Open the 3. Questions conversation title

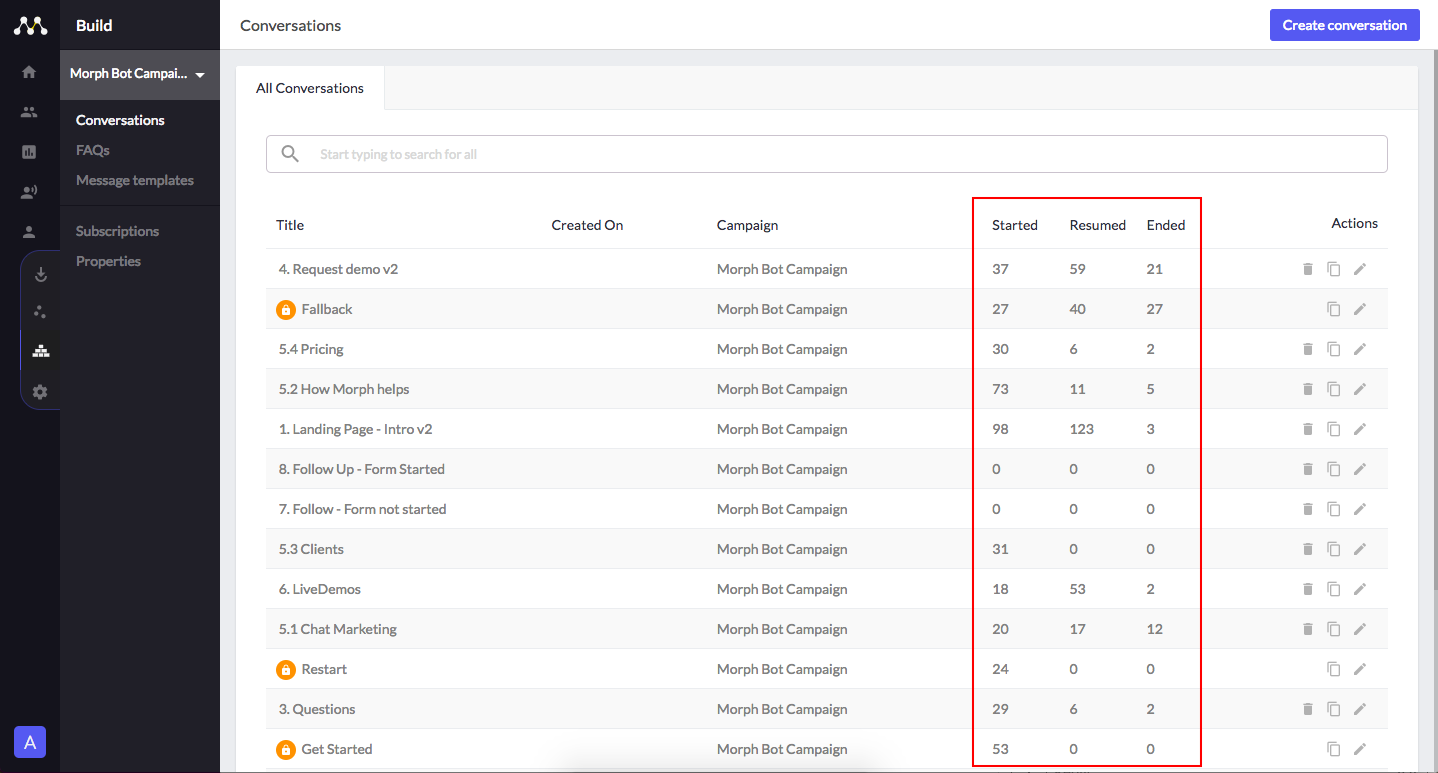tap(317, 709)
